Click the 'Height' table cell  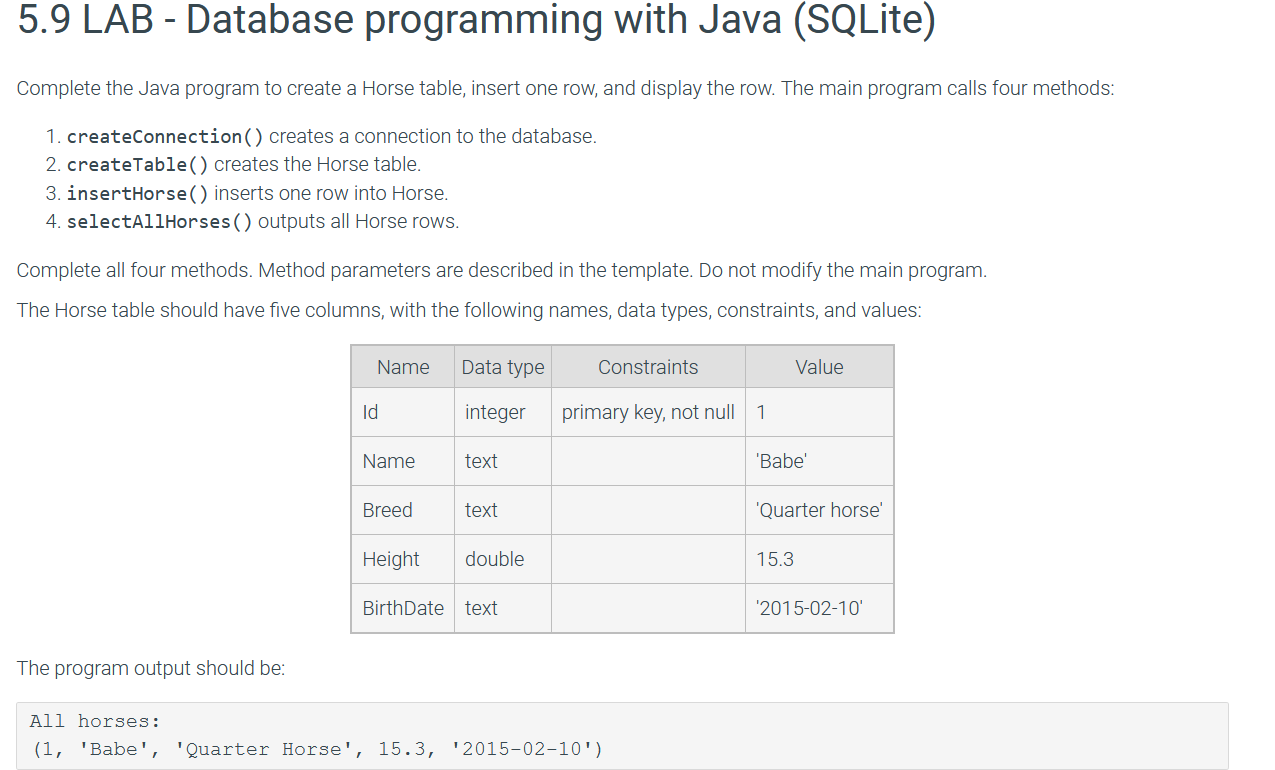(403, 559)
